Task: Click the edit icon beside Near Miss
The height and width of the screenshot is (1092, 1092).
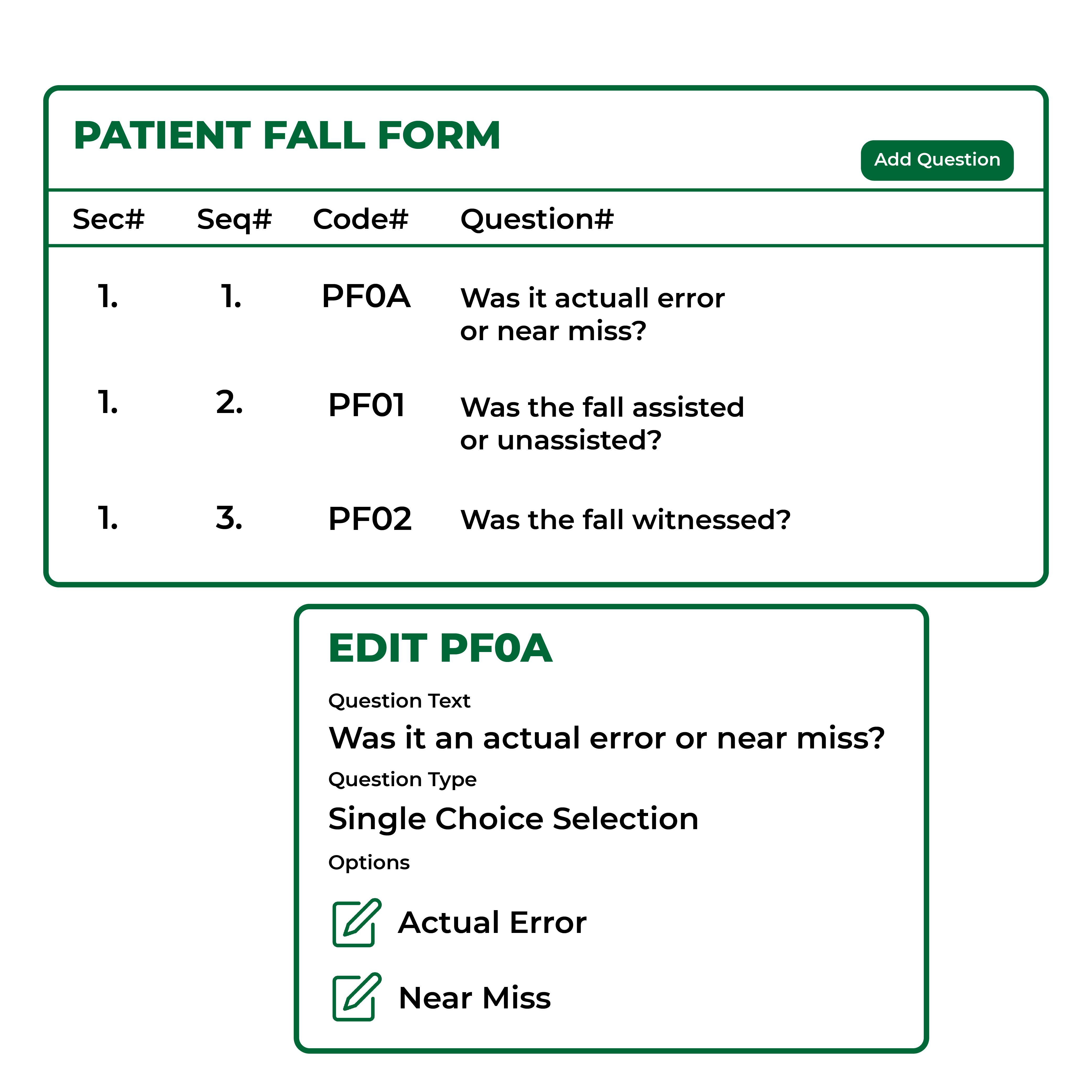Action: pos(357,997)
